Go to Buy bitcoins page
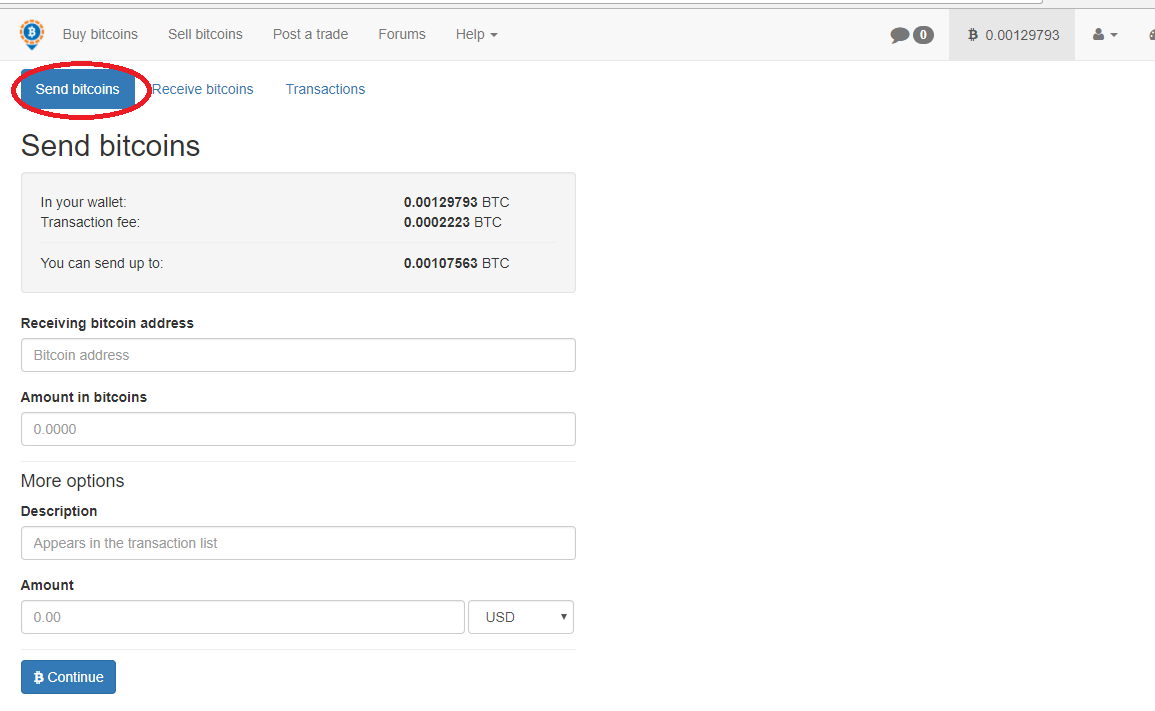1155x711 pixels. click(x=100, y=34)
